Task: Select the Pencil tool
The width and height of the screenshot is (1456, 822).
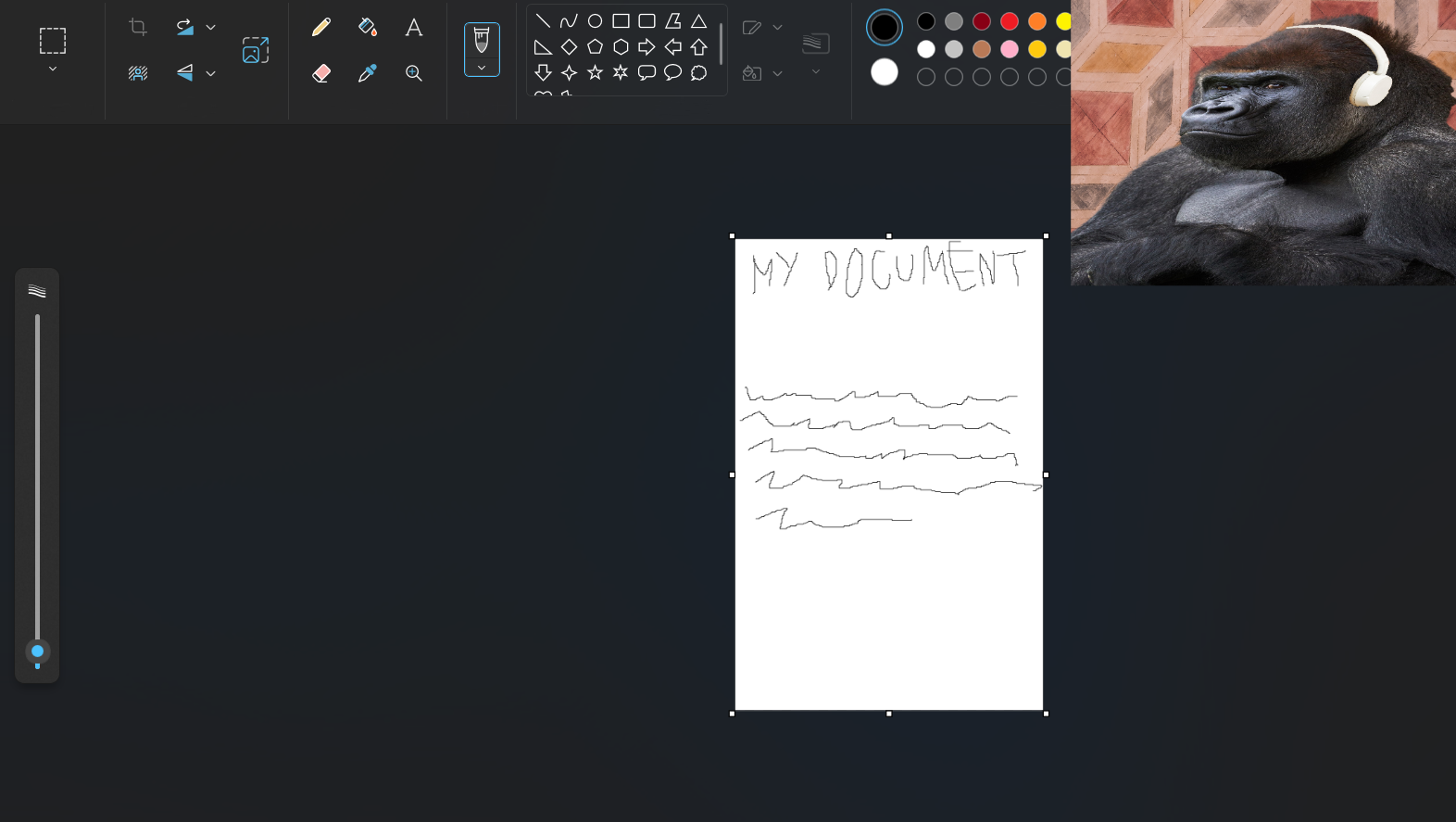Action: 321,27
